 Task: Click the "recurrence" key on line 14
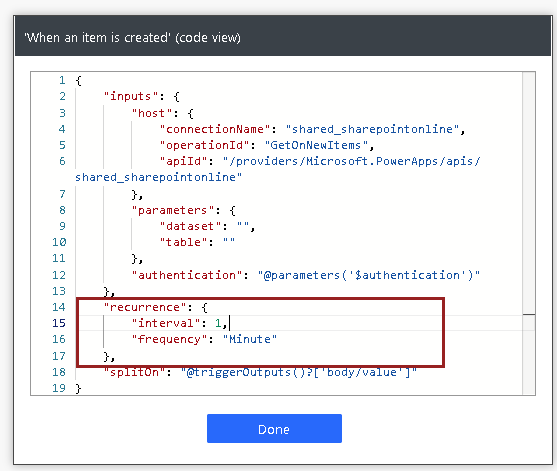[x=145, y=307]
